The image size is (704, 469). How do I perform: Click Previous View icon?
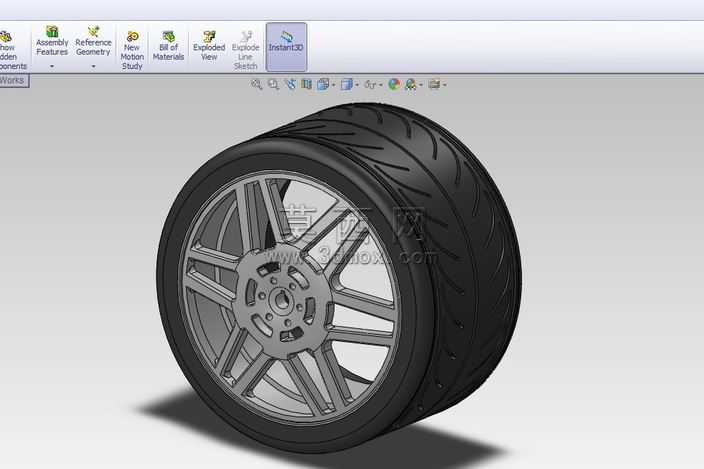pos(290,84)
